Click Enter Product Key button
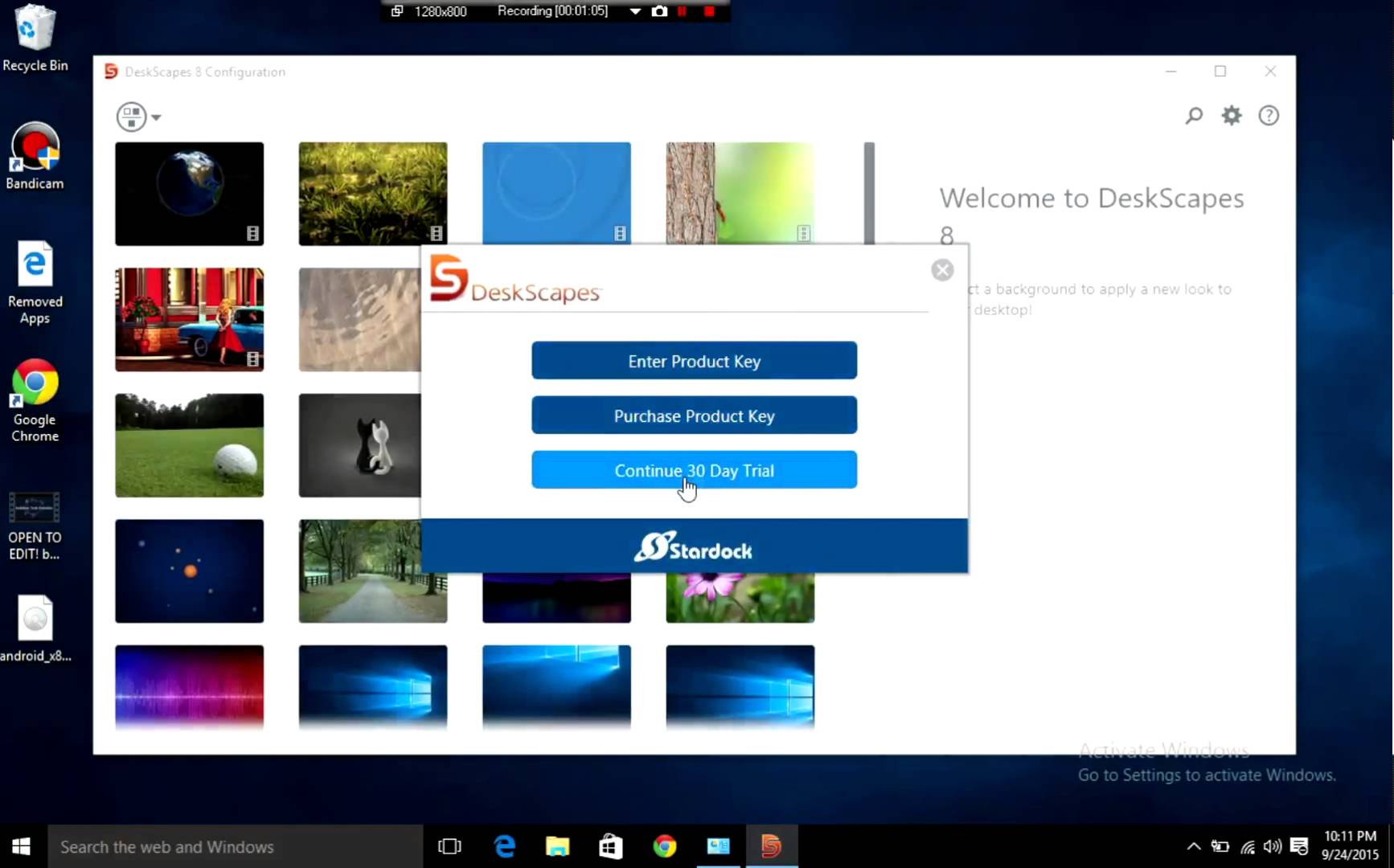 (x=694, y=361)
